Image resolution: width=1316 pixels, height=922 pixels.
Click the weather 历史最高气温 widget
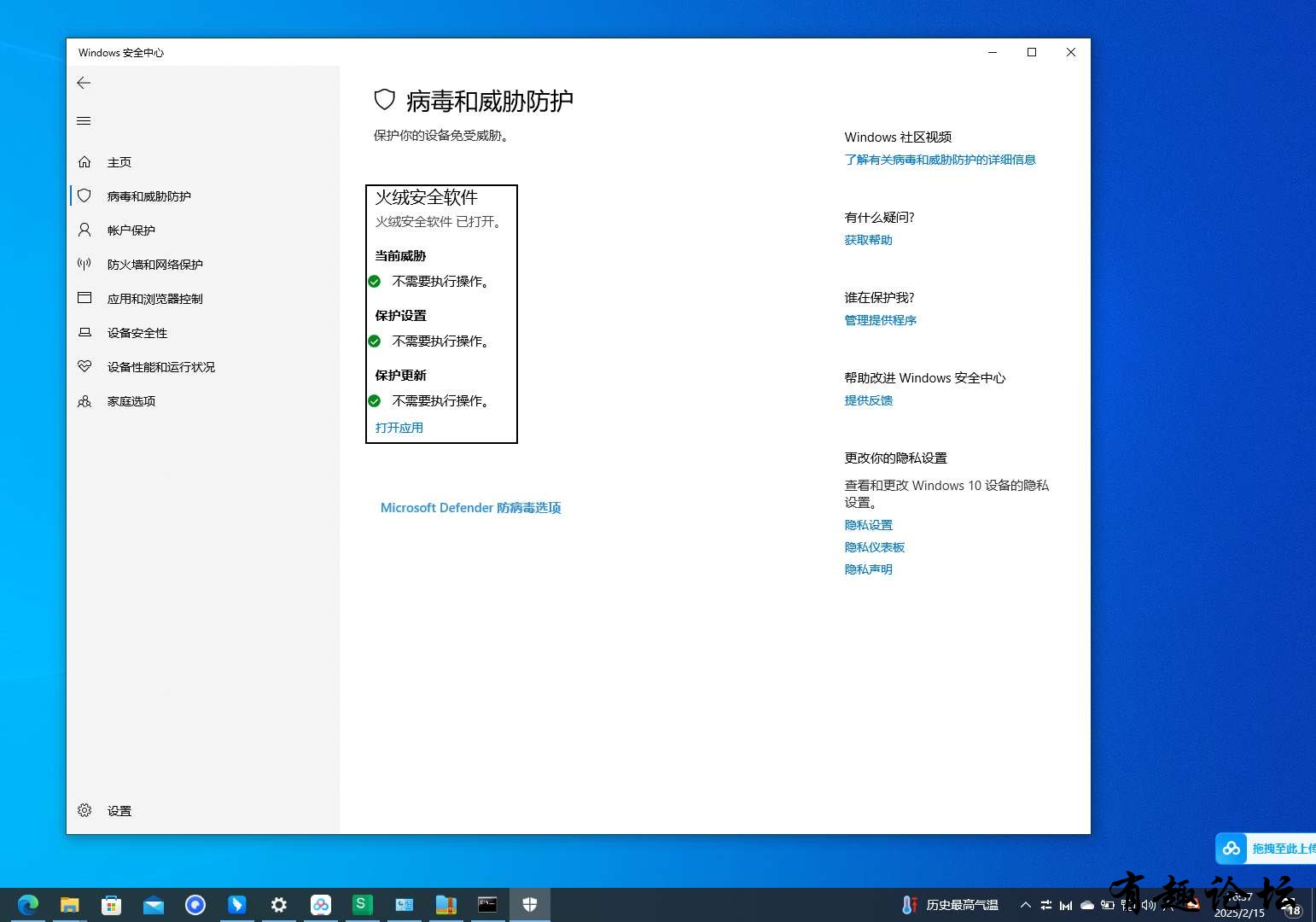(950, 905)
